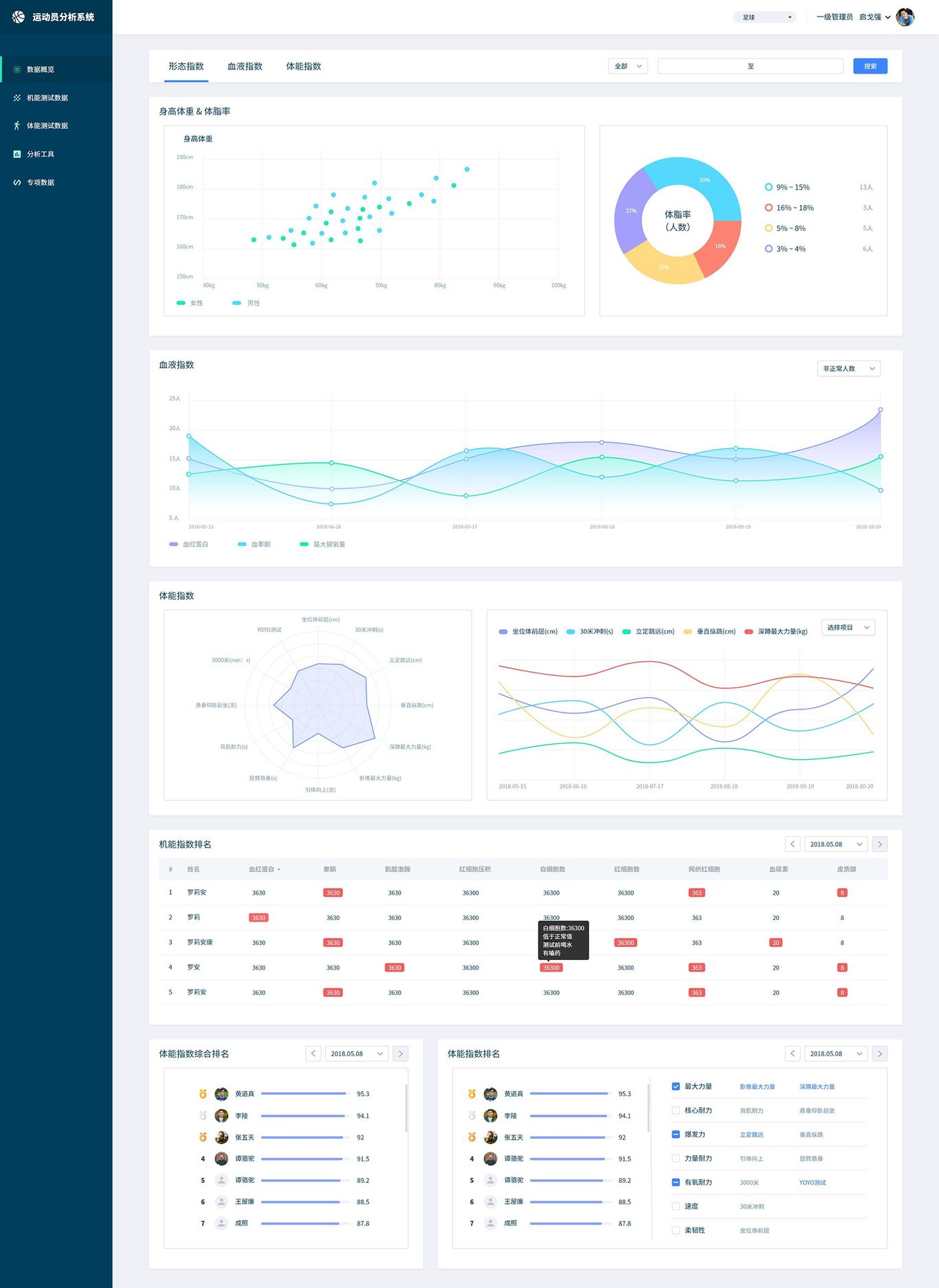Sort table by 血红蛋白 column arrow
The height and width of the screenshot is (1288, 939).
coord(278,869)
